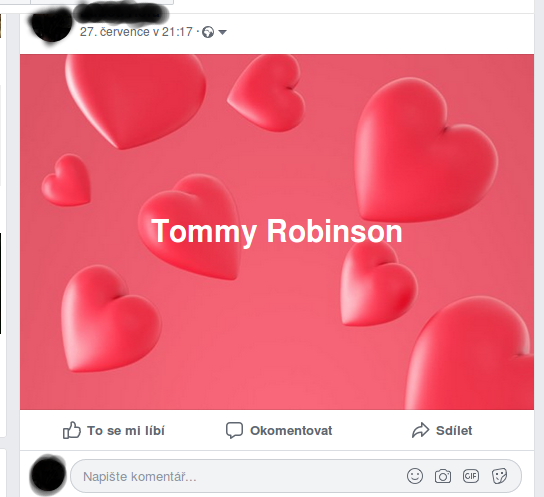Open the sticker picker icon
Screen dimensions: 544x497
(x=500, y=476)
